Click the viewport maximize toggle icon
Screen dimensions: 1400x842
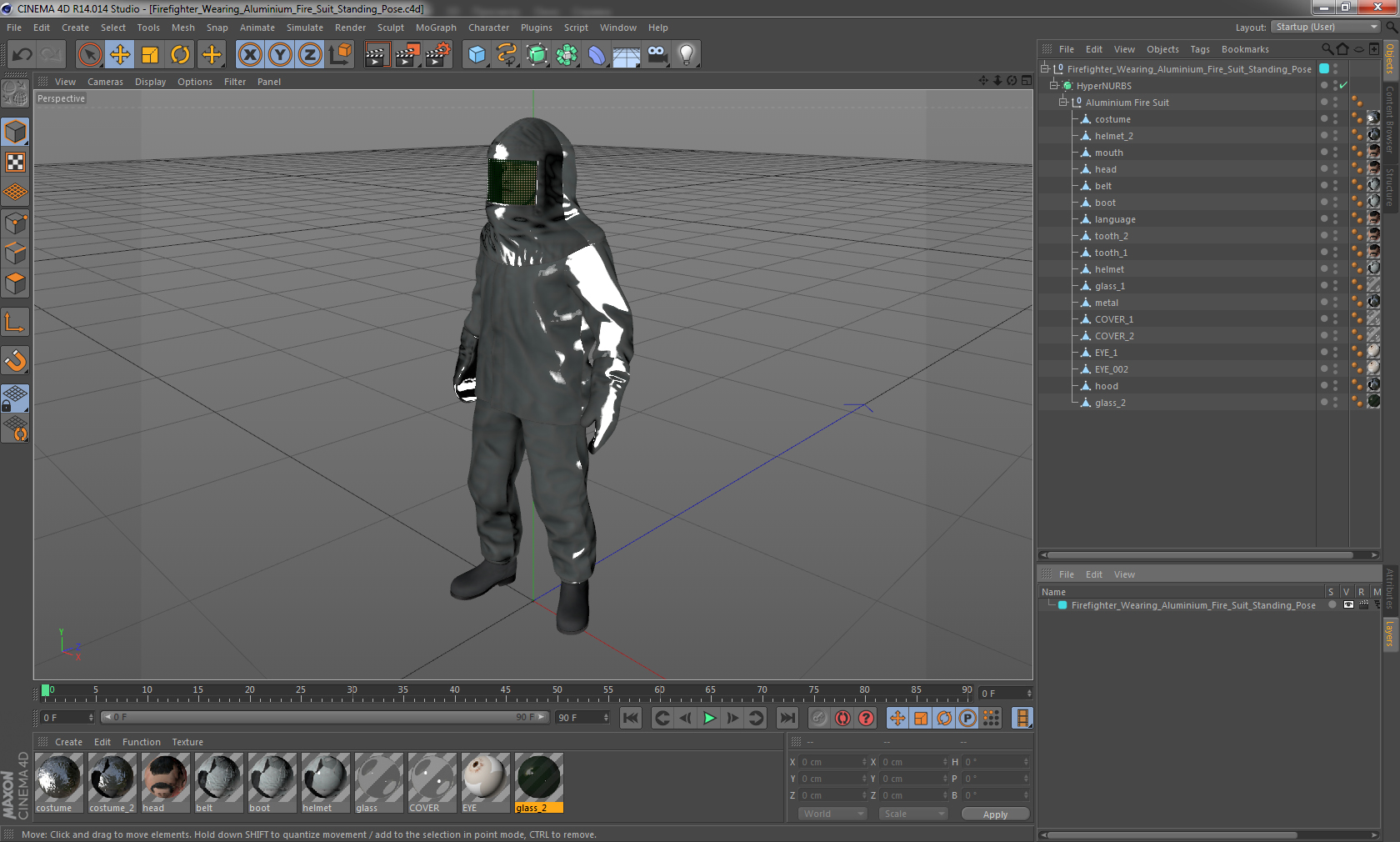click(x=1027, y=81)
